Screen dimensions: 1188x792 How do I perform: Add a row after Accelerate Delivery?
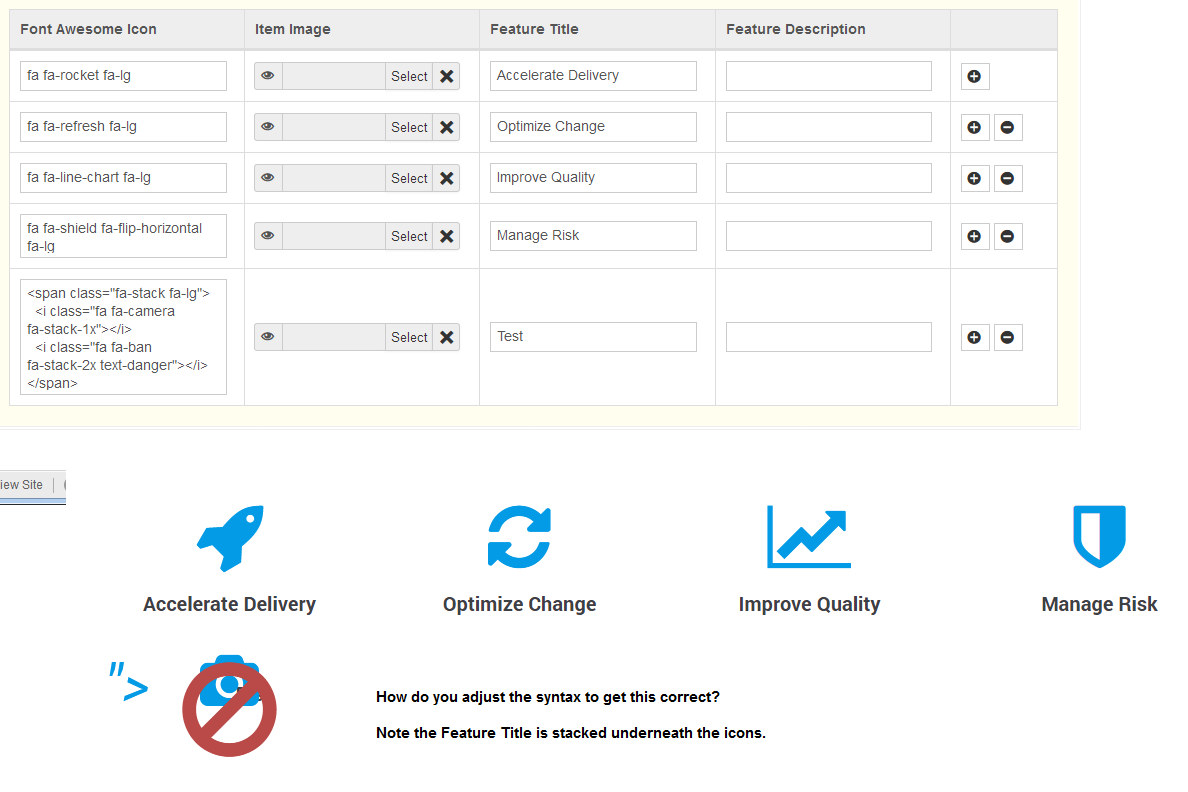point(974,76)
